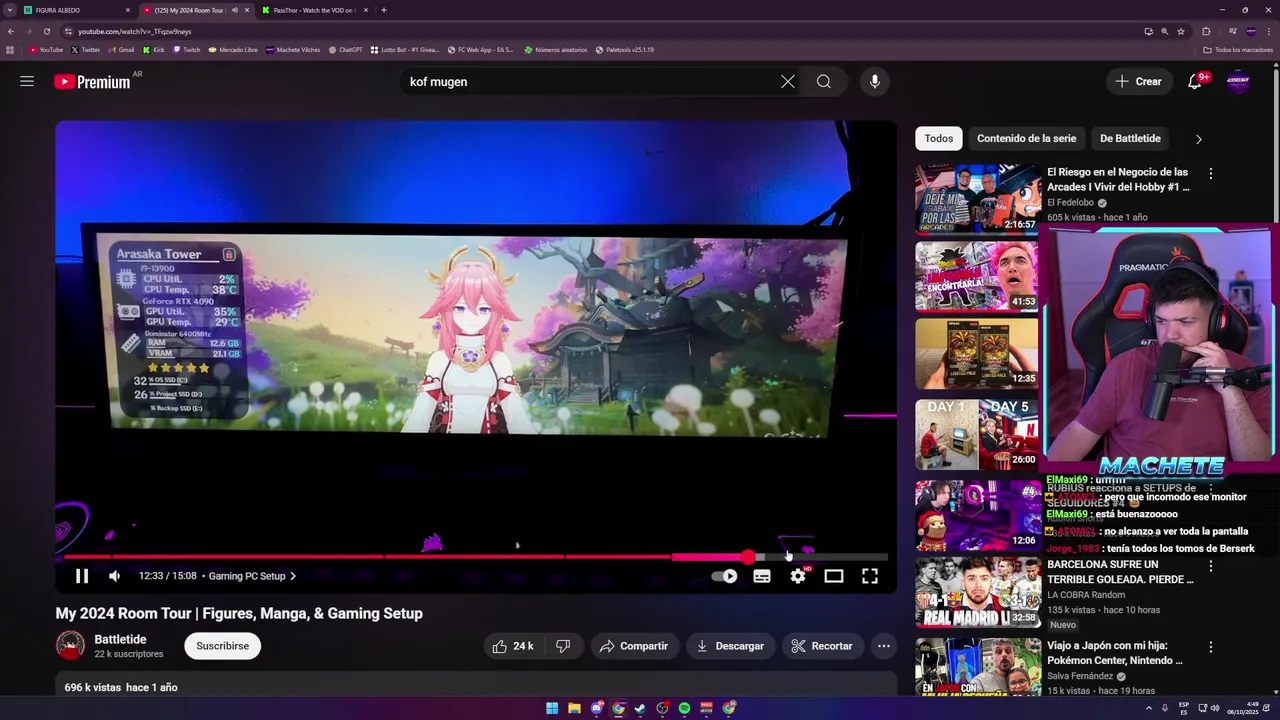Screen dimensions: 1280x720
Task: Open options menu for BARCELONA SUFRE video
Action: 1211,566
